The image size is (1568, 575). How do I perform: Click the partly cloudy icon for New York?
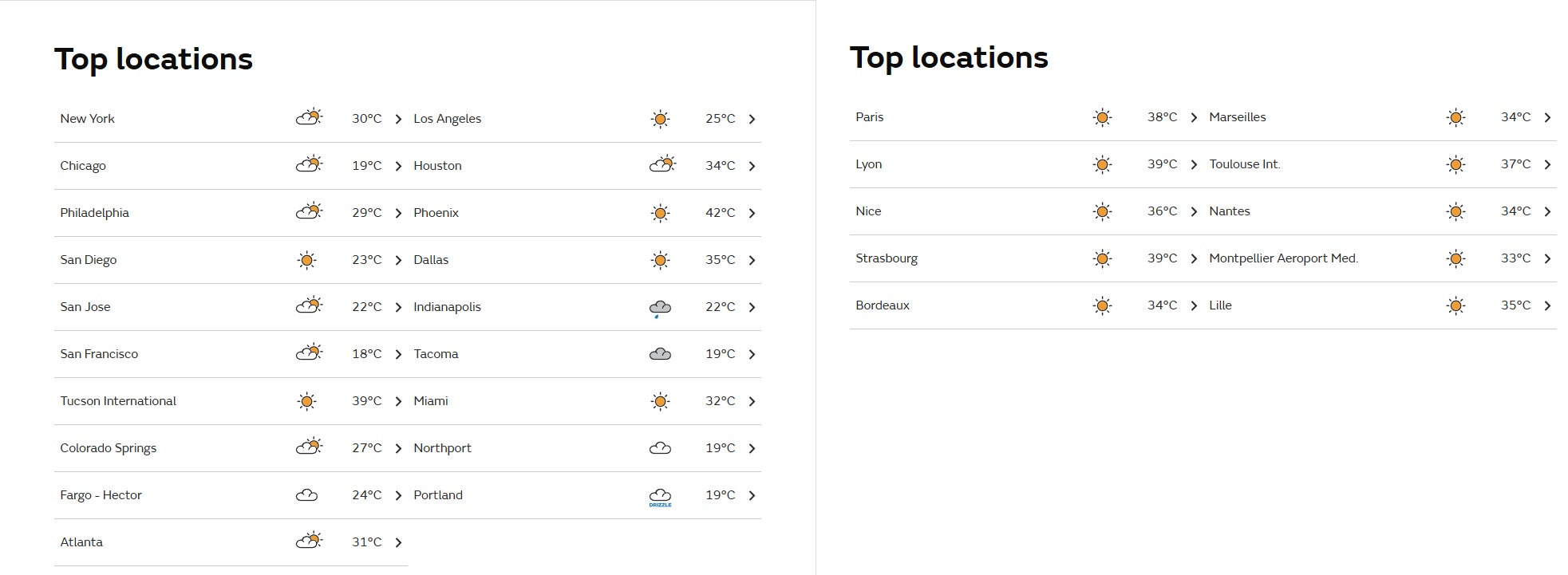coord(309,118)
